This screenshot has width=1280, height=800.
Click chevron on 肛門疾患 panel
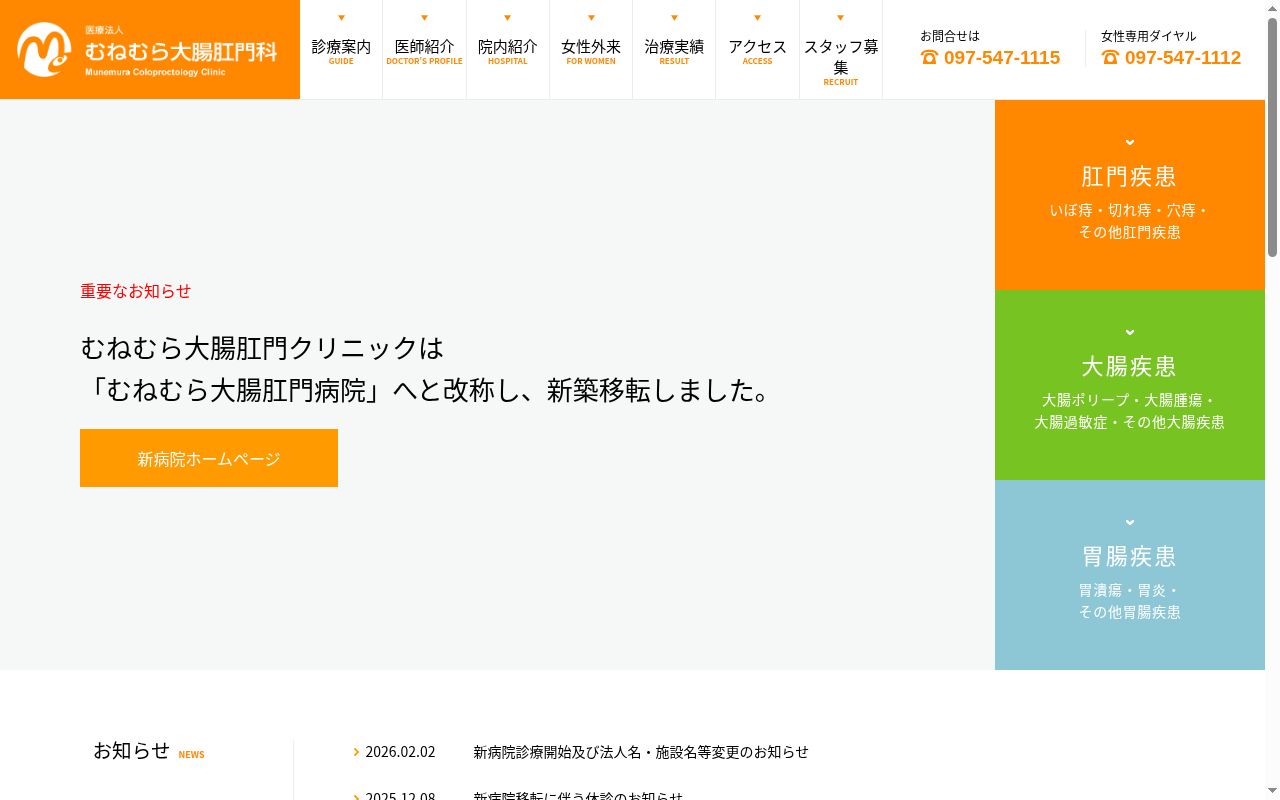pyautogui.click(x=1130, y=142)
